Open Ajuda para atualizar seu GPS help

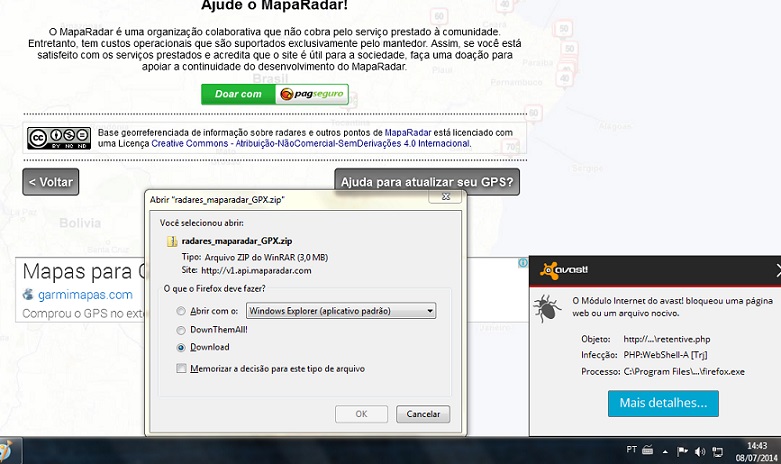click(427, 182)
